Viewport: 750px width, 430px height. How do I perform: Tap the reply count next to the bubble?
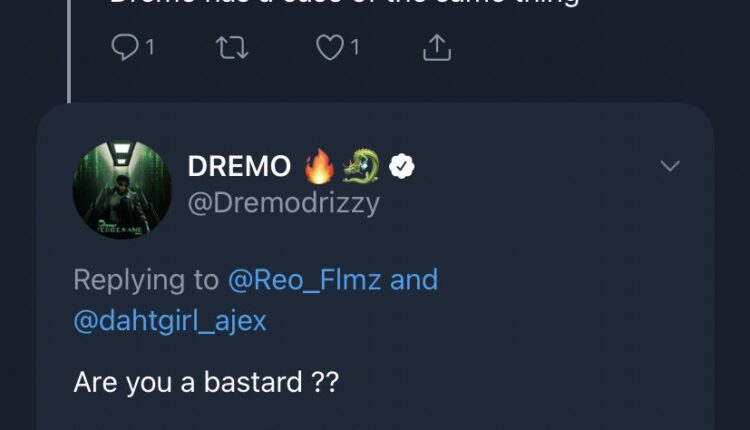click(x=150, y=47)
